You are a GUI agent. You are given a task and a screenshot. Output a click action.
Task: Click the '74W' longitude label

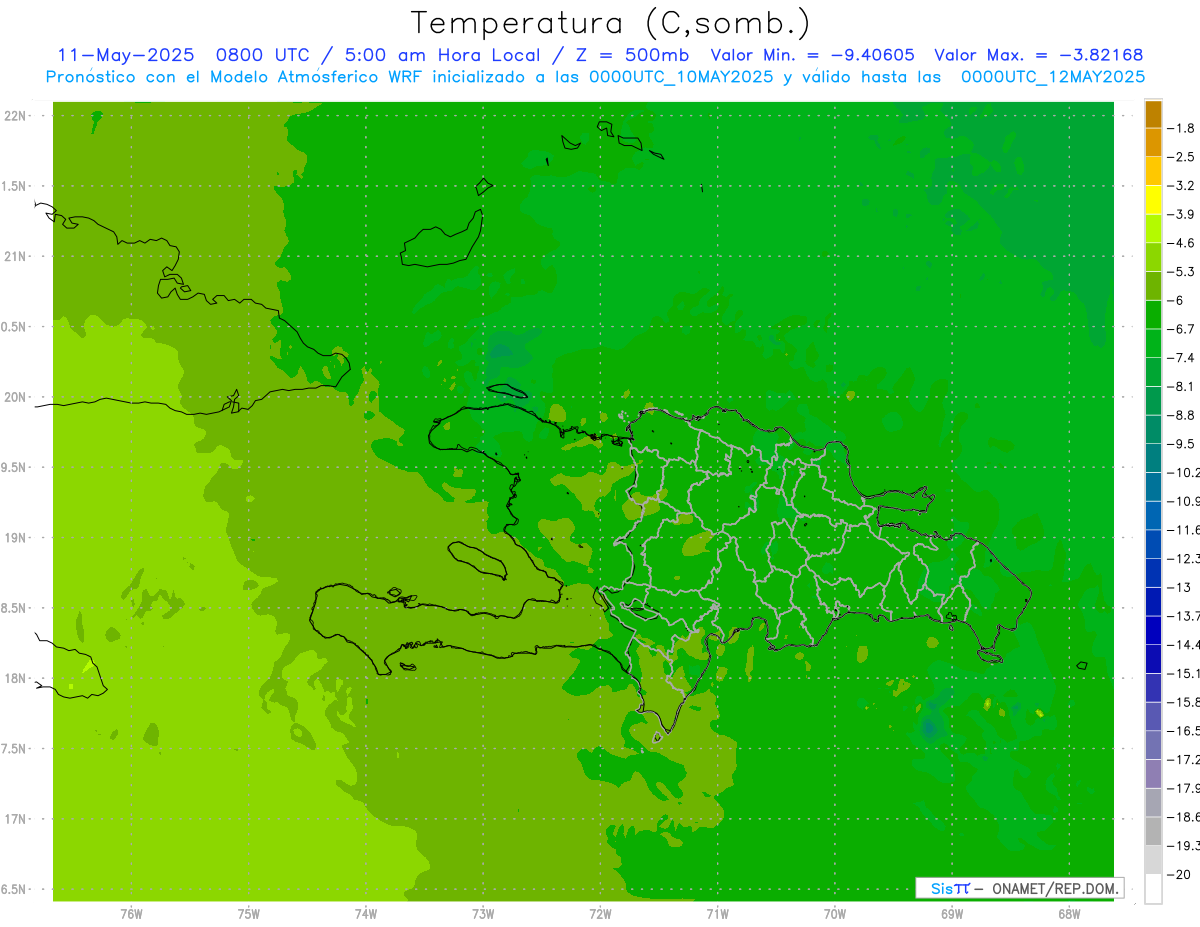point(366,913)
